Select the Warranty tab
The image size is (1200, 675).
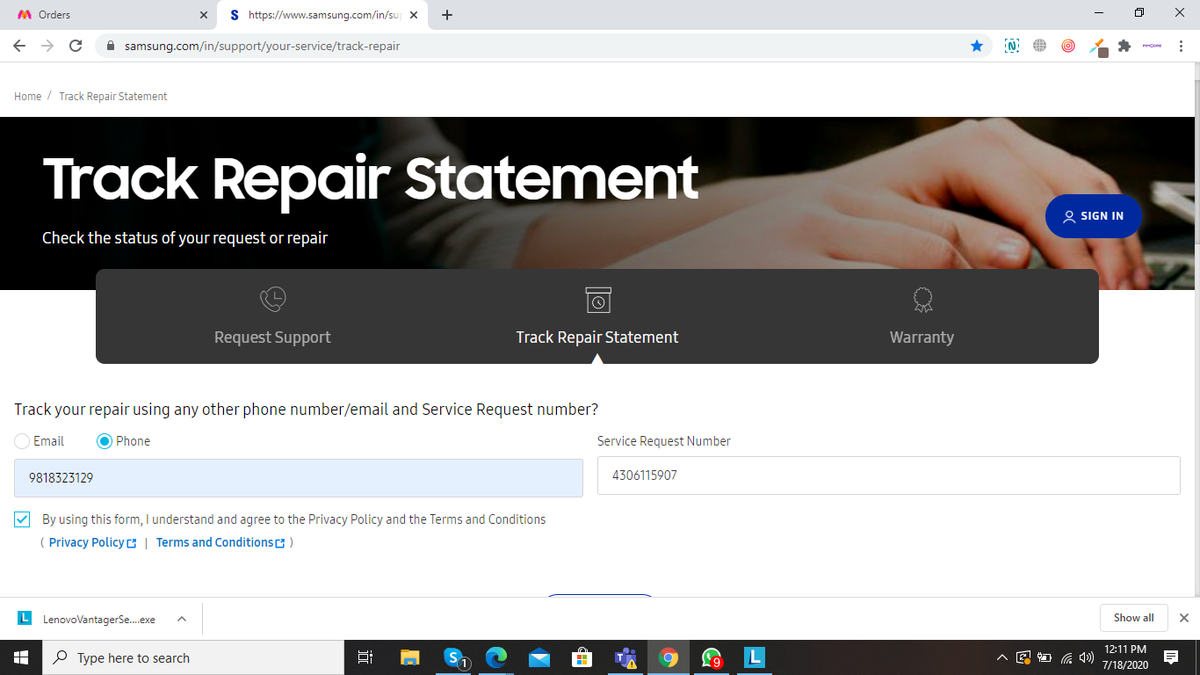pyautogui.click(x=922, y=316)
